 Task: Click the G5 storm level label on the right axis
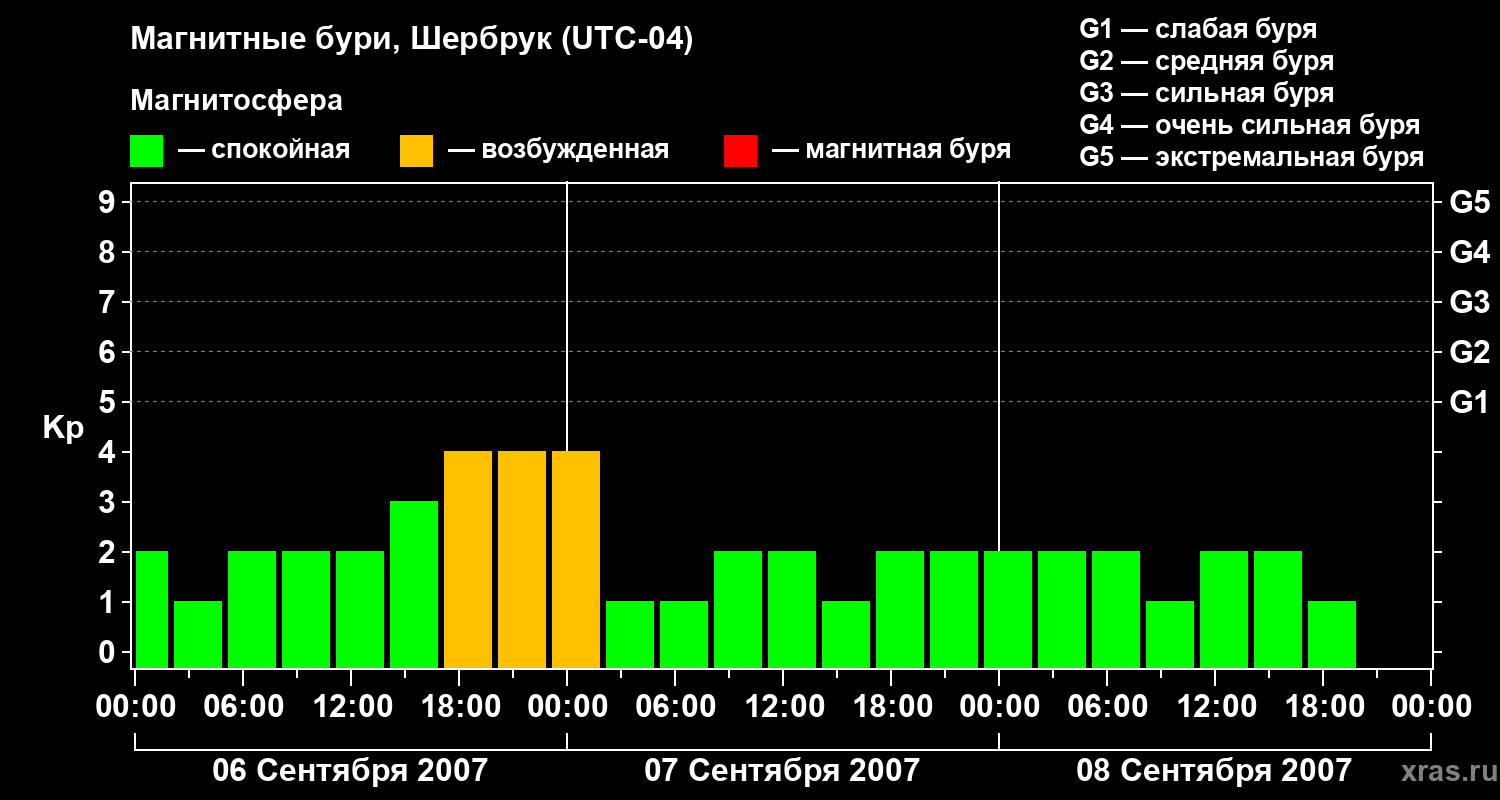1469,202
